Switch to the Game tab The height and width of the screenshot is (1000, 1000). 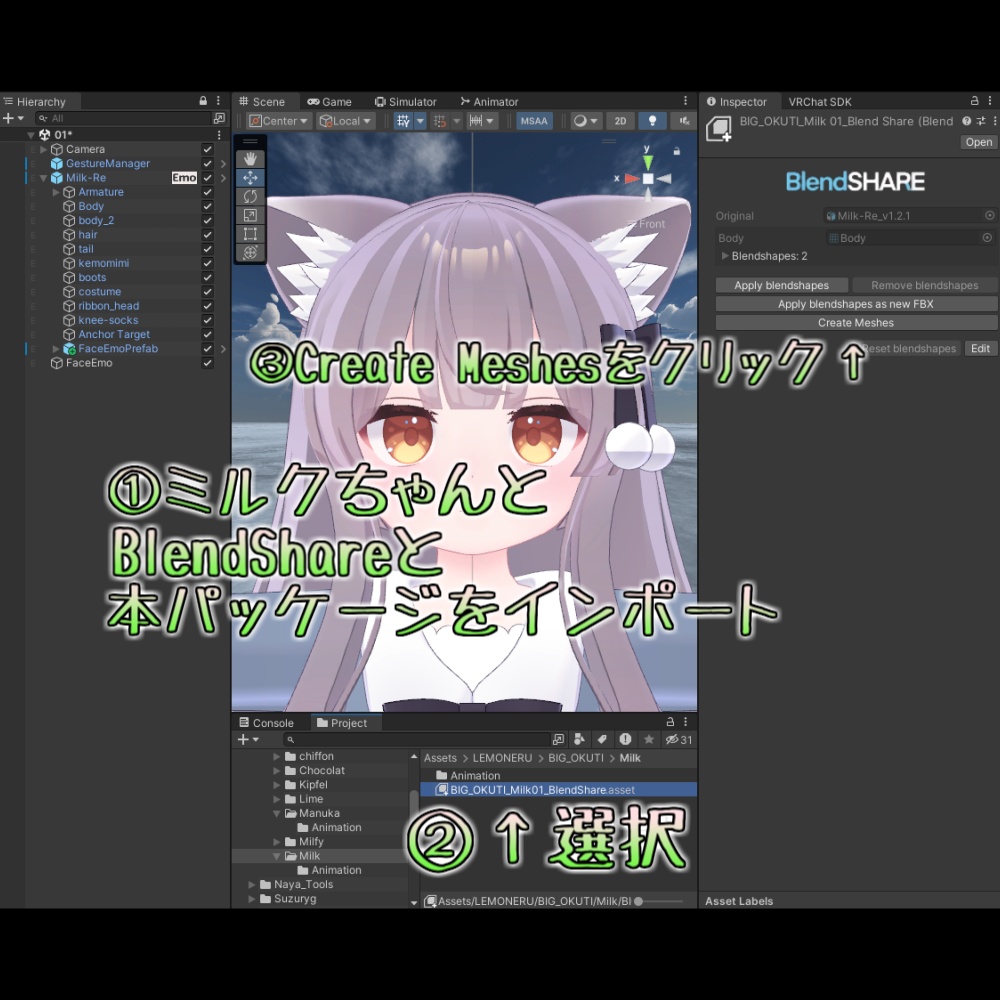(329, 101)
